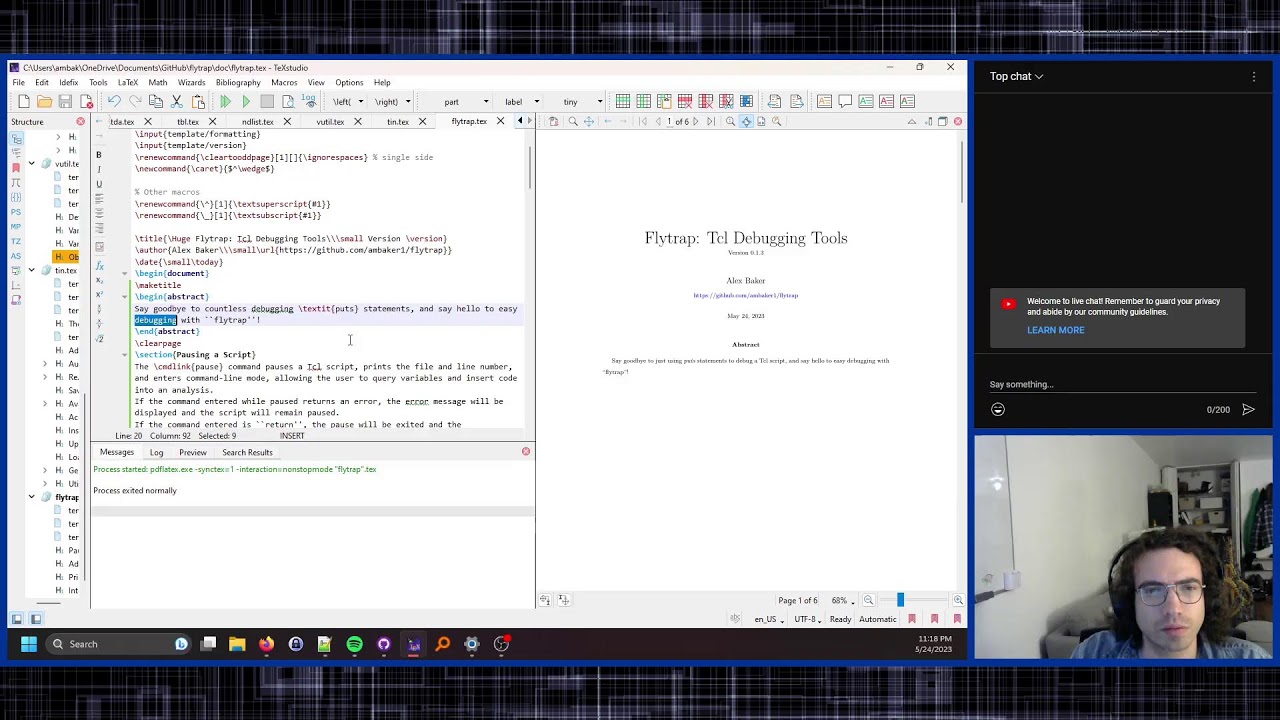Cut the selected text

coord(177,101)
